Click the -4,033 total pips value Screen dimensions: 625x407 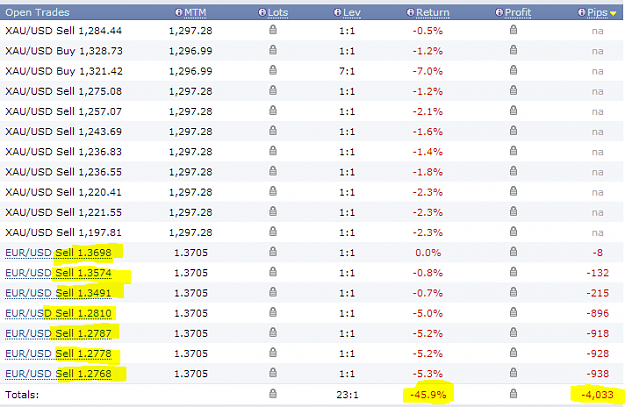[x=597, y=395]
